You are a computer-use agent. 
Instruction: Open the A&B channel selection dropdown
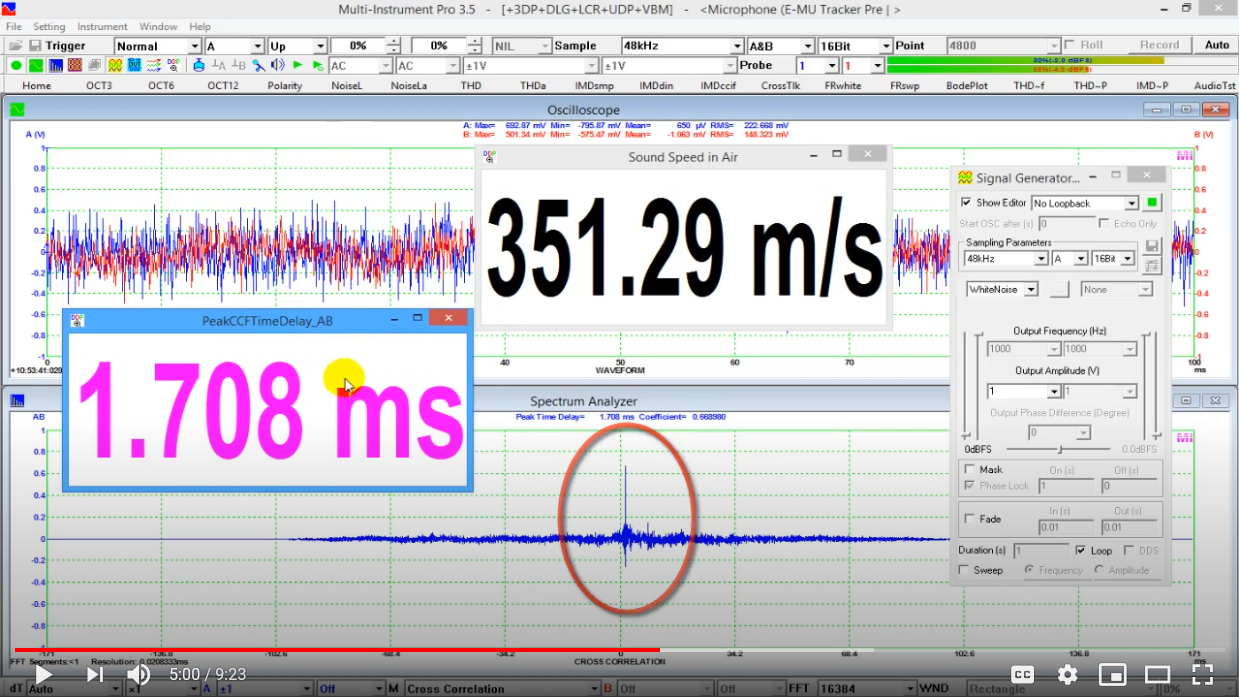tap(781, 46)
